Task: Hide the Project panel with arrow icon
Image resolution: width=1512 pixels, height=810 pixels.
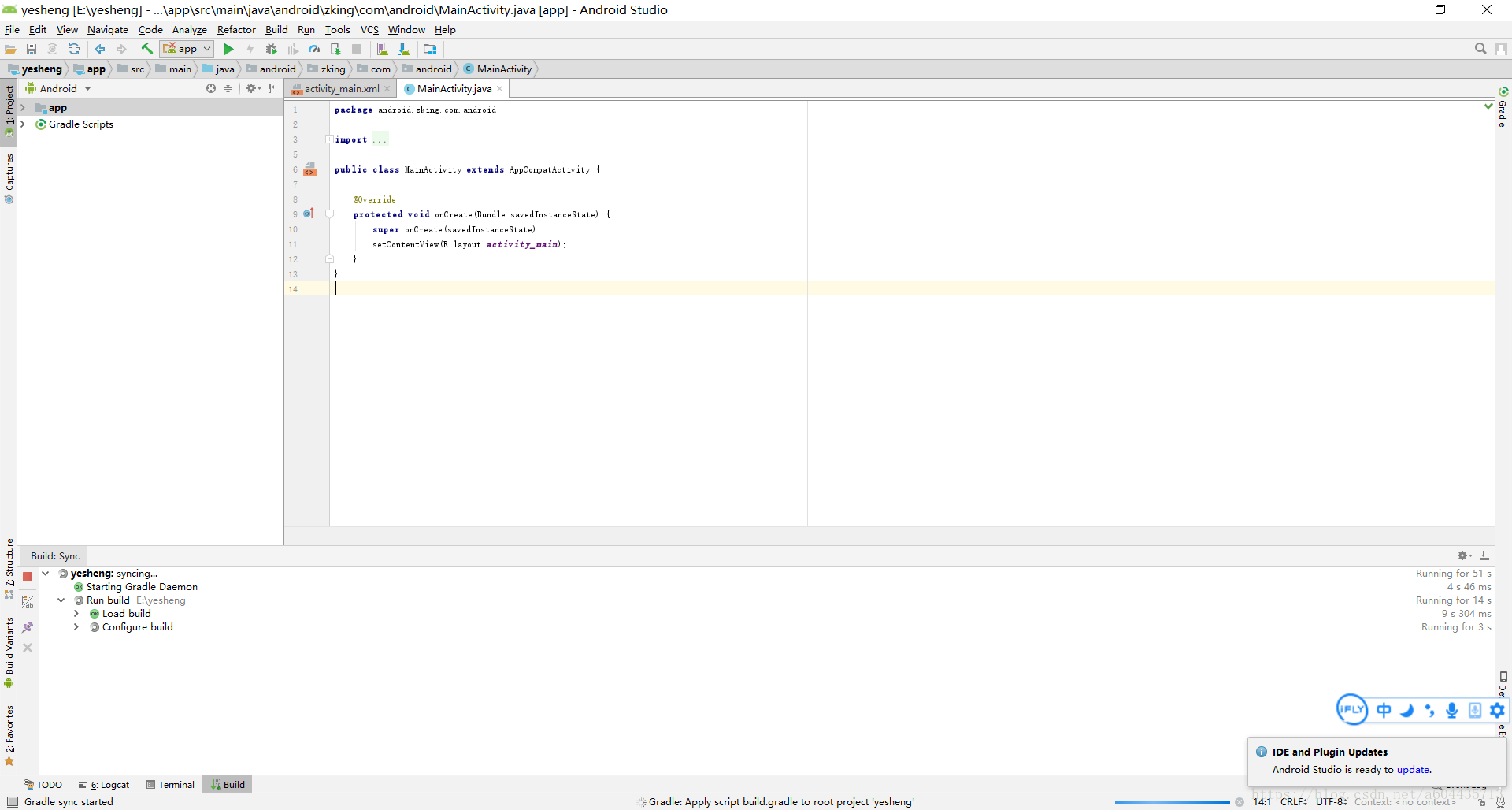Action: point(272,88)
